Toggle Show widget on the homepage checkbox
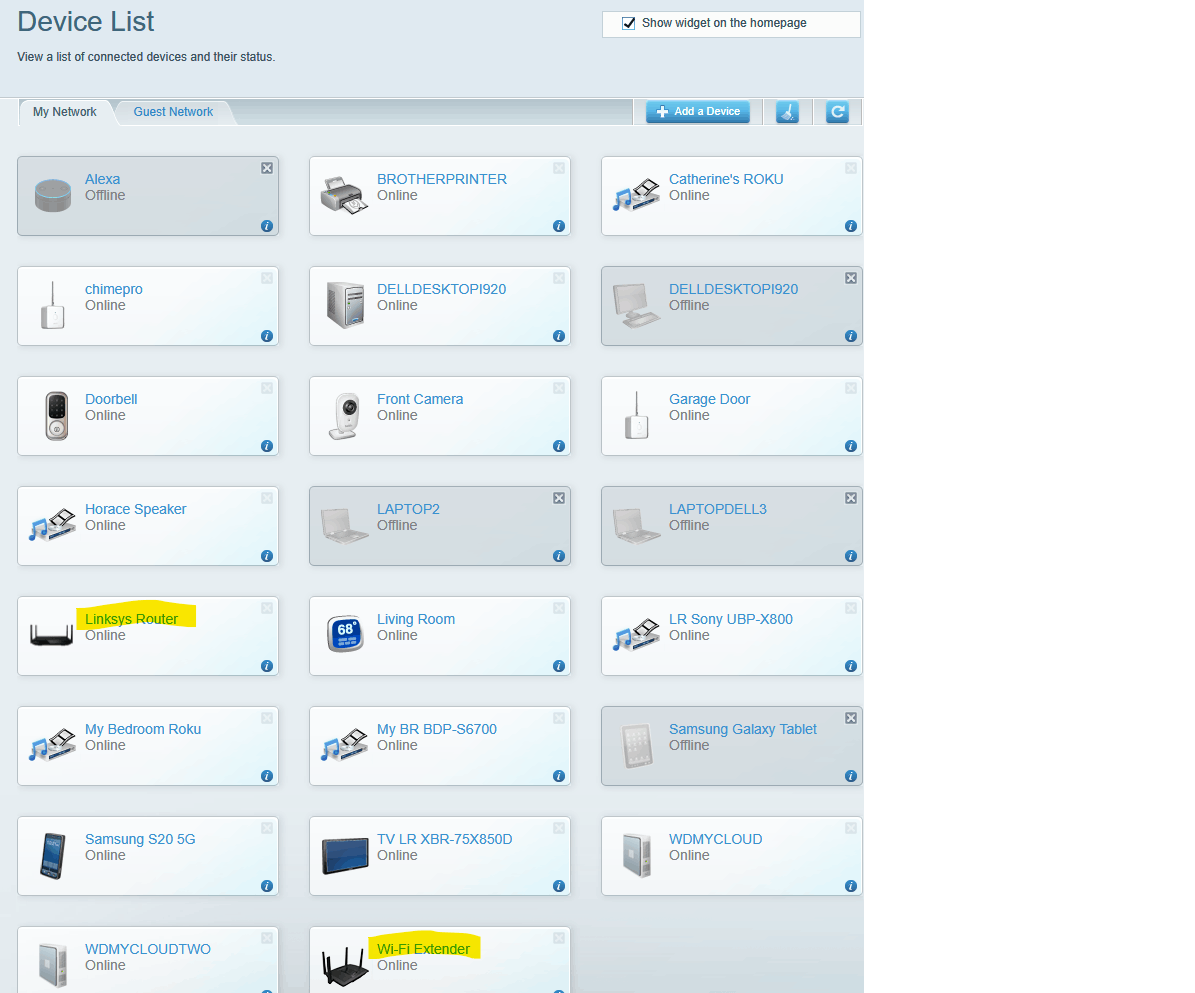Image resolution: width=1195 pixels, height=993 pixels. (x=629, y=24)
